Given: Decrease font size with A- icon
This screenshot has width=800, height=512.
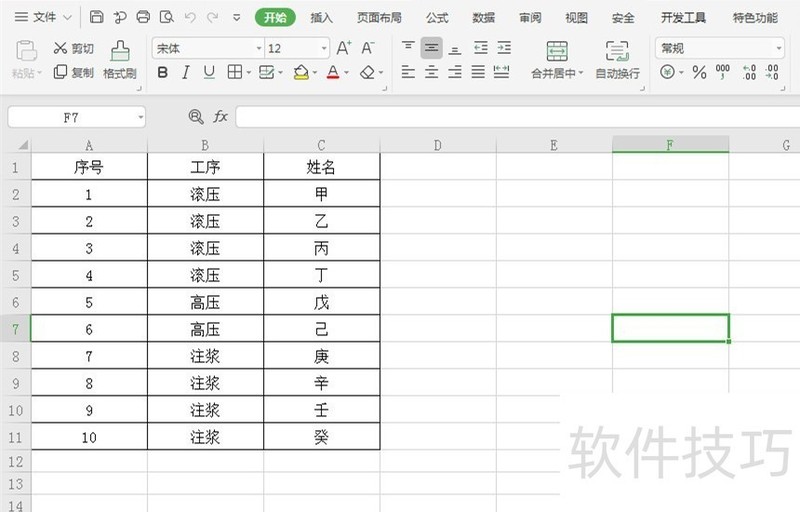Looking at the screenshot, I should tap(368, 48).
